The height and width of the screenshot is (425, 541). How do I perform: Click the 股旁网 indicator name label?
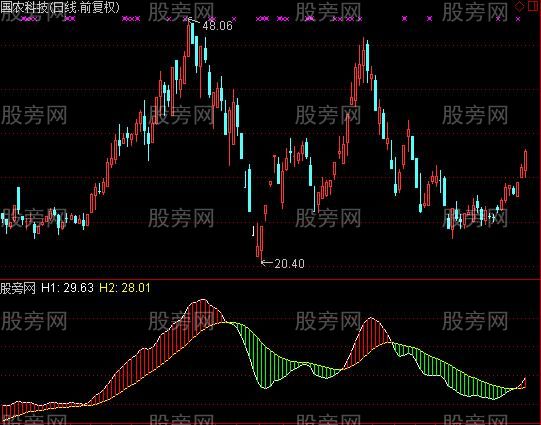point(18,288)
